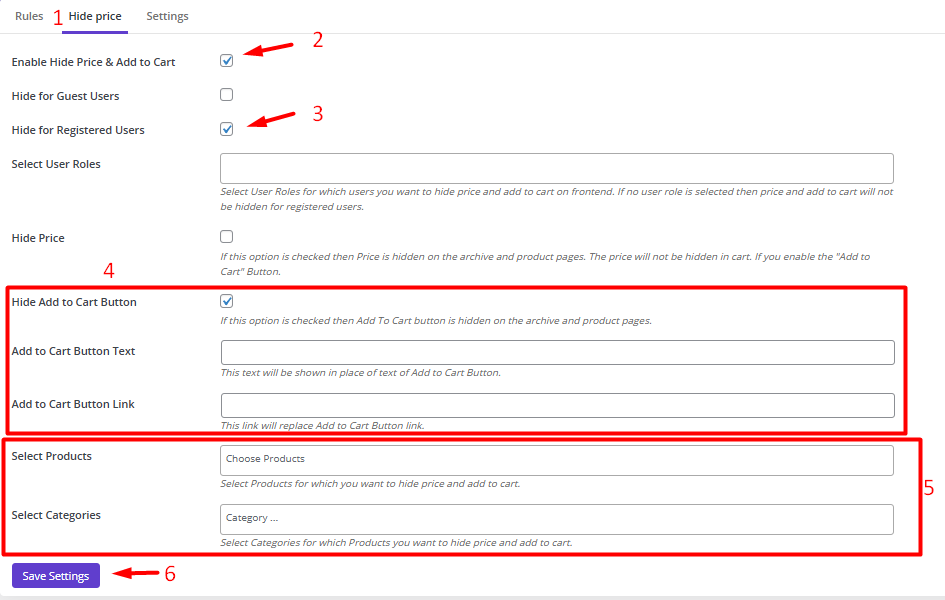Screen dimensions: 945x600
Task: Enable the Hide for Guest Users checkbox
Action: tap(227, 95)
